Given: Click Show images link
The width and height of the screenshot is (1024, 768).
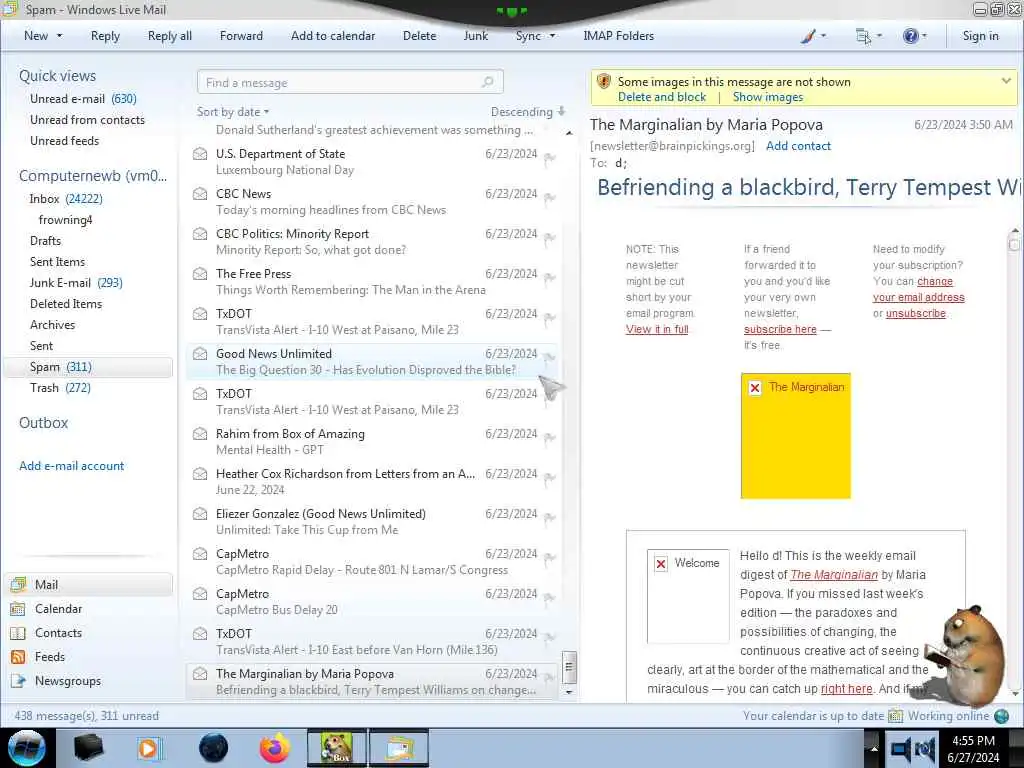Looking at the screenshot, I should pyautogui.click(x=767, y=97).
